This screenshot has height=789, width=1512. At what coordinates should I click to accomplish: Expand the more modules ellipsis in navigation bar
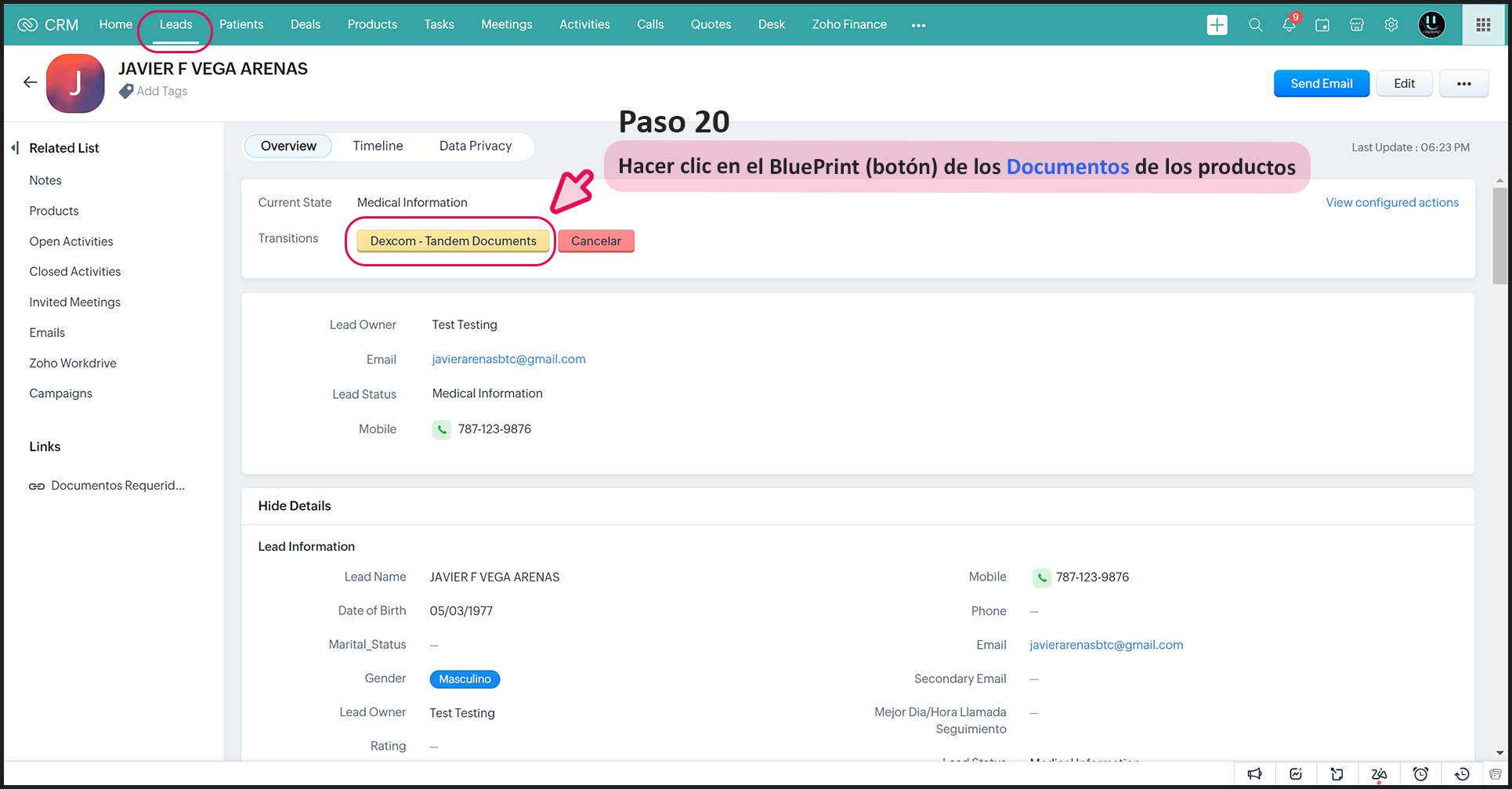click(918, 25)
